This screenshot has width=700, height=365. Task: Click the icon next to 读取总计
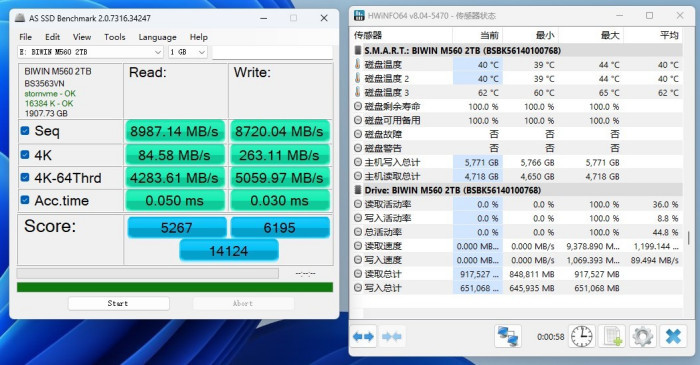[x=358, y=274]
